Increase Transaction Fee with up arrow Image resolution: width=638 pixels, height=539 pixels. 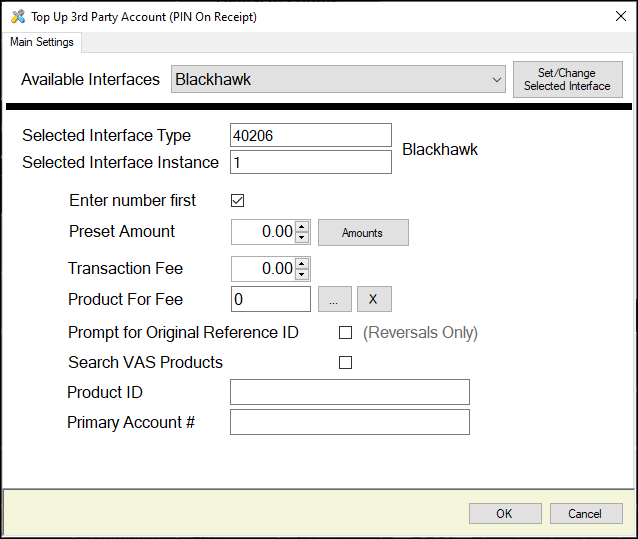pos(302,263)
